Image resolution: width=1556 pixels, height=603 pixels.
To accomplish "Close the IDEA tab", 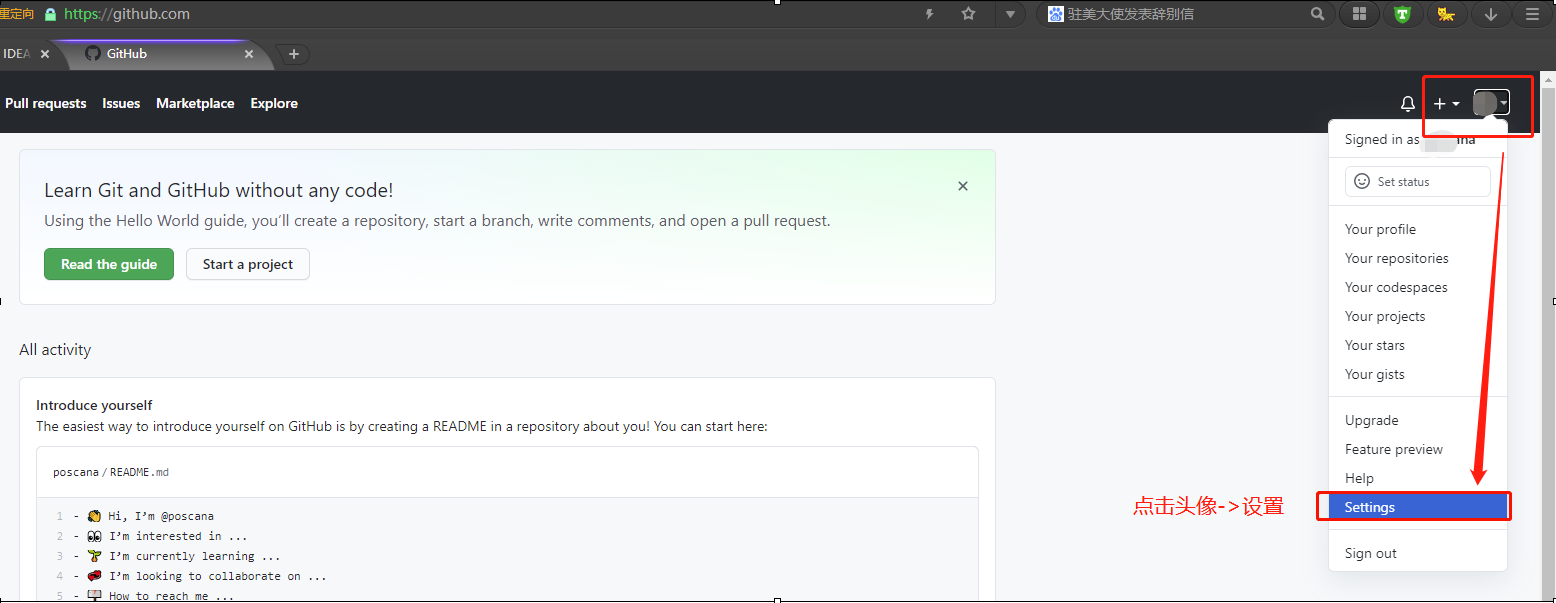I will (44, 54).
